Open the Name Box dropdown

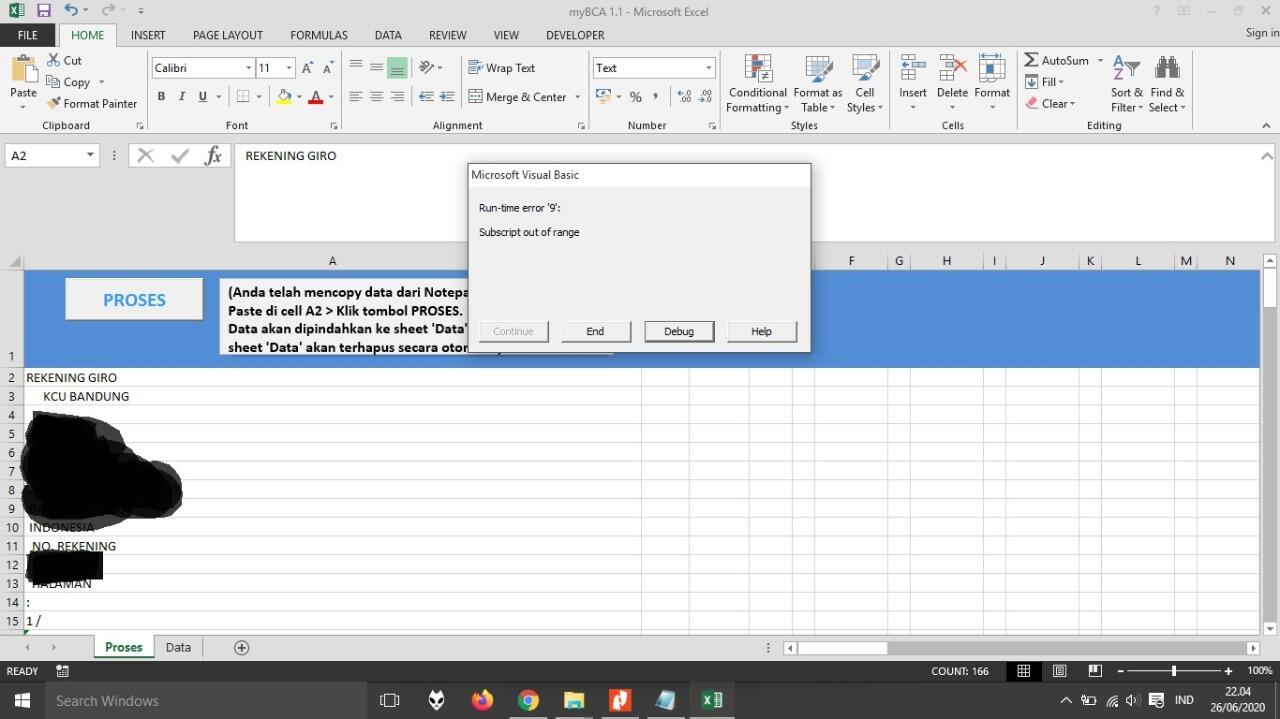tap(90, 155)
